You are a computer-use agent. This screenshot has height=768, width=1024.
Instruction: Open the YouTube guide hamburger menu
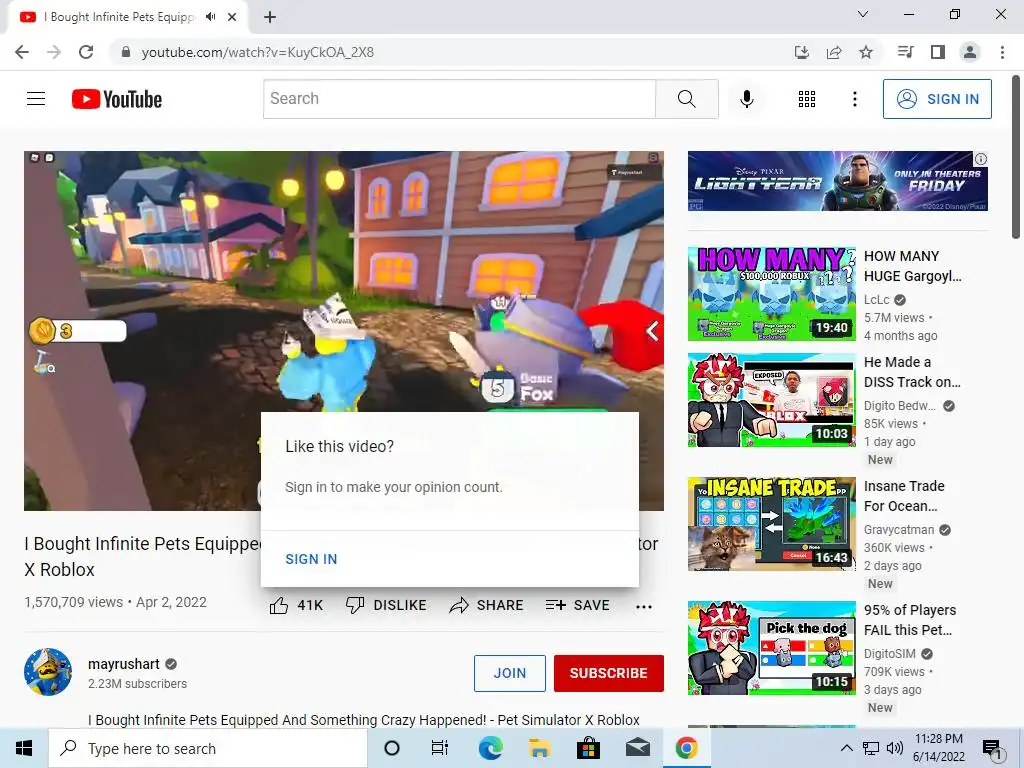tap(36, 99)
